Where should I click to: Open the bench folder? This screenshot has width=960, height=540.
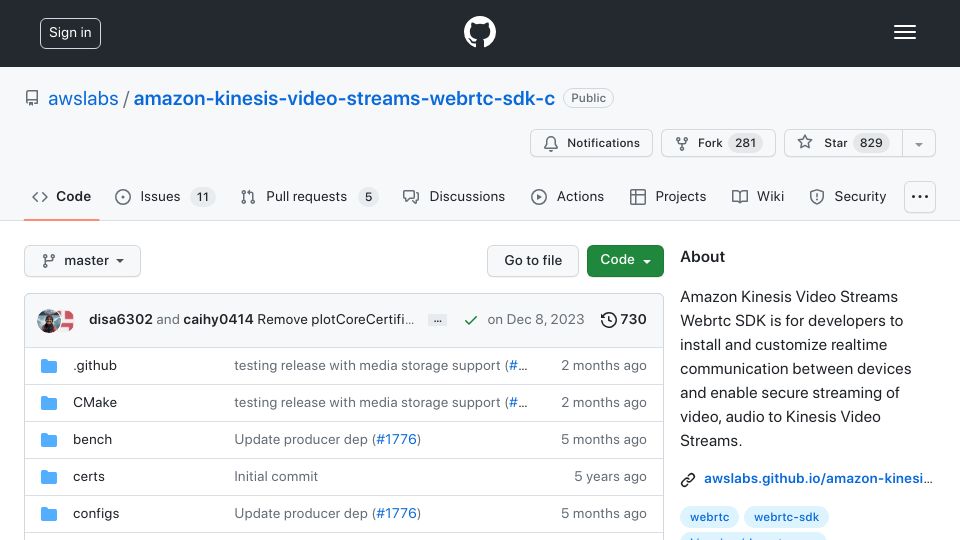[x=92, y=440]
